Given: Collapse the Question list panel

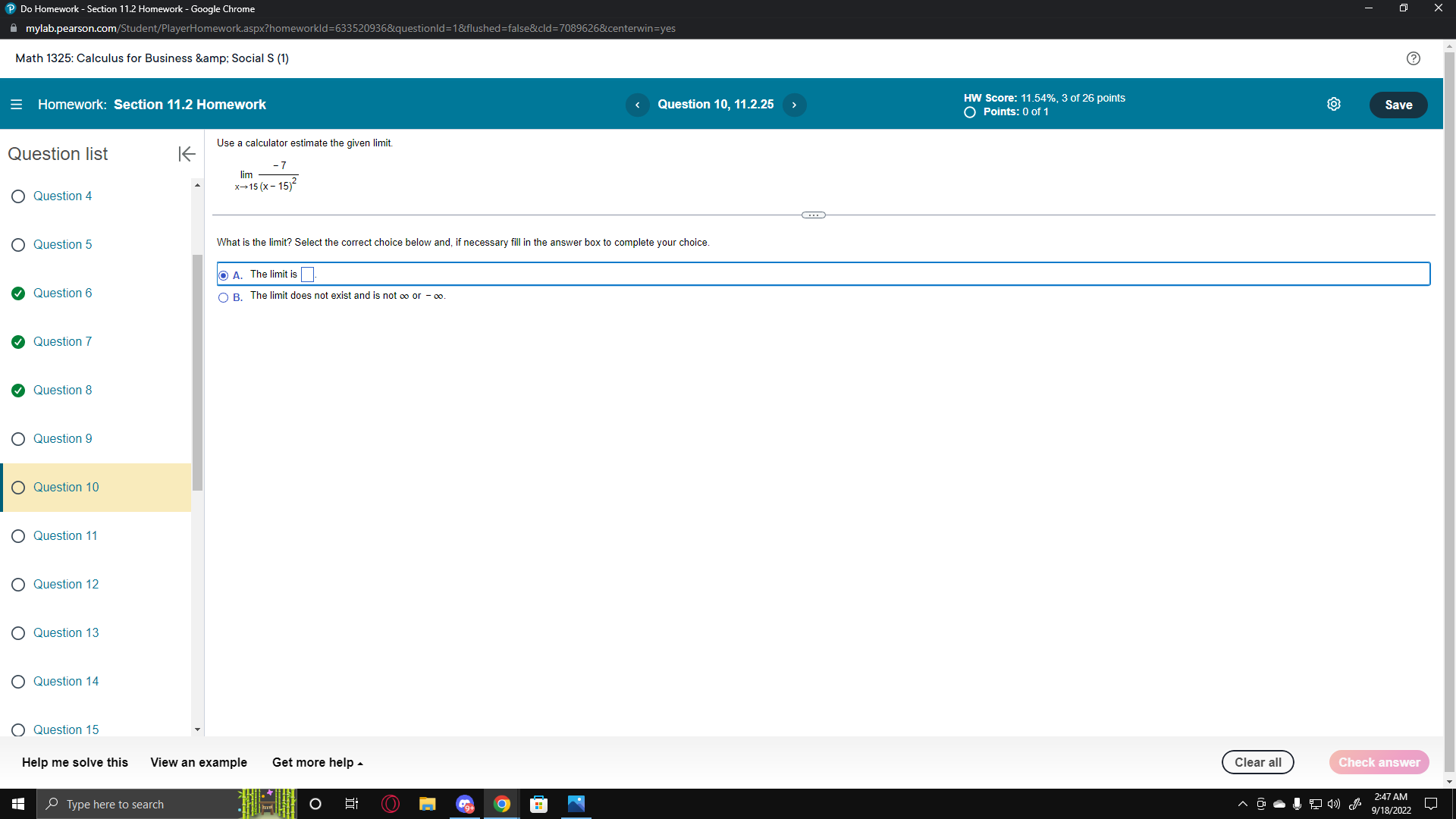Looking at the screenshot, I should (187, 154).
